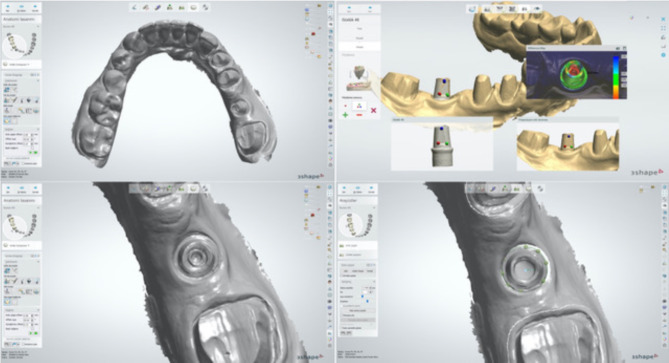This screenshot has height=363, width=669.
Task: Click the back arrow in implant close-up window
Action: 8,189
